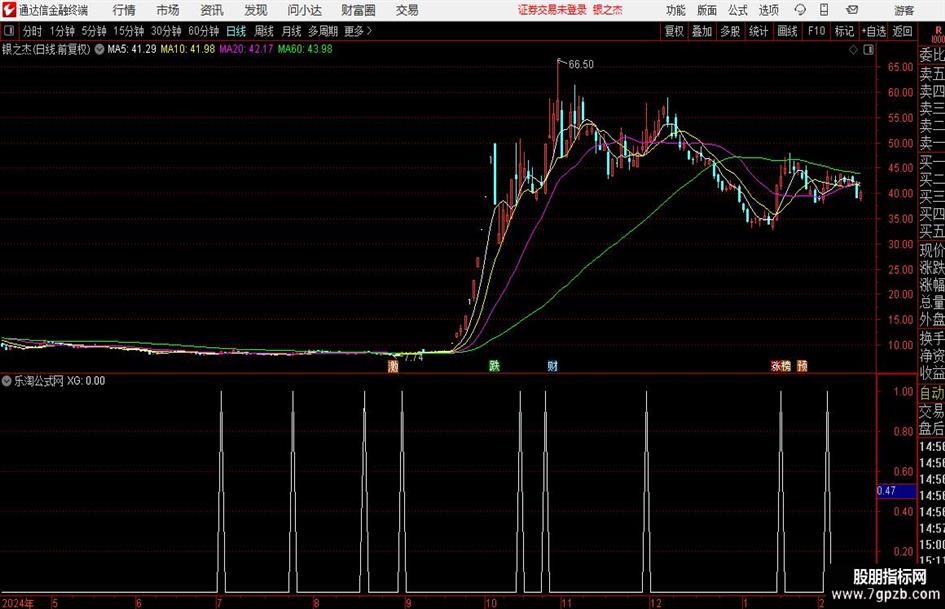Screen dimensions: 945x609
Task: Click the orange marker icon near September
Action: (x=393, y=366)
